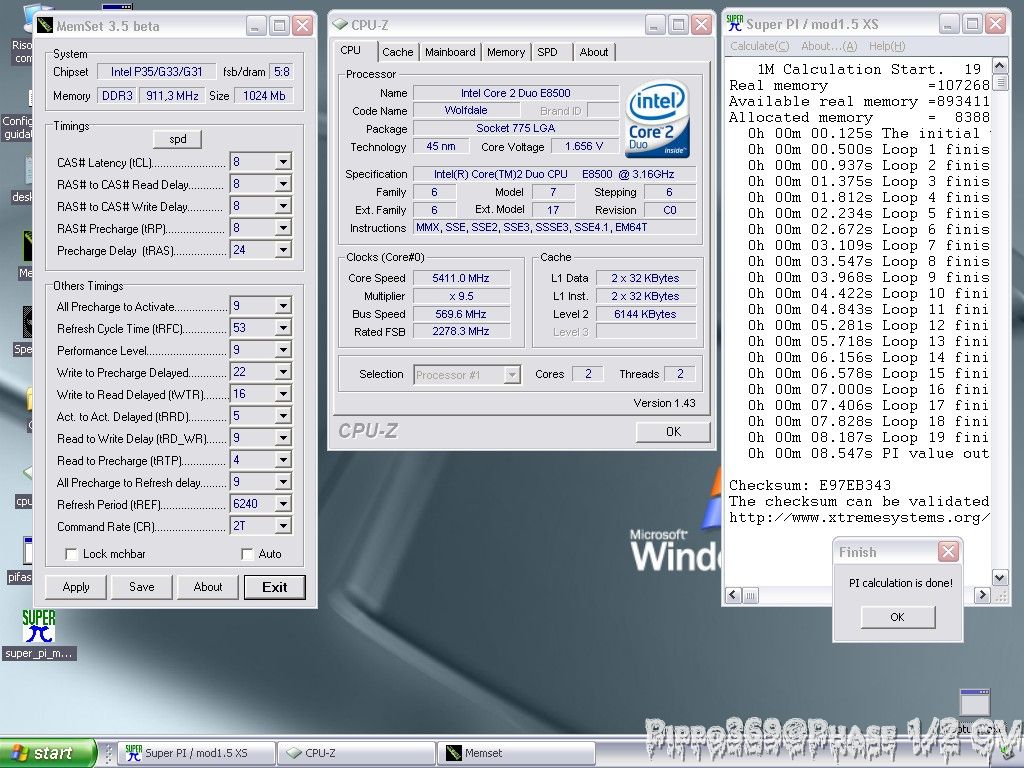Open CAS# Latency (tCL) dropdown
This screenshot has height=768, width=1024.
283,162
